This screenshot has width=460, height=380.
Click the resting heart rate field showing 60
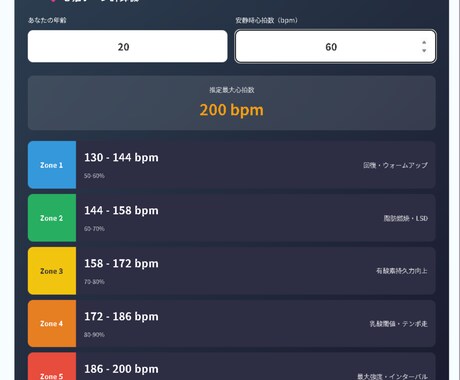point(335,46)
